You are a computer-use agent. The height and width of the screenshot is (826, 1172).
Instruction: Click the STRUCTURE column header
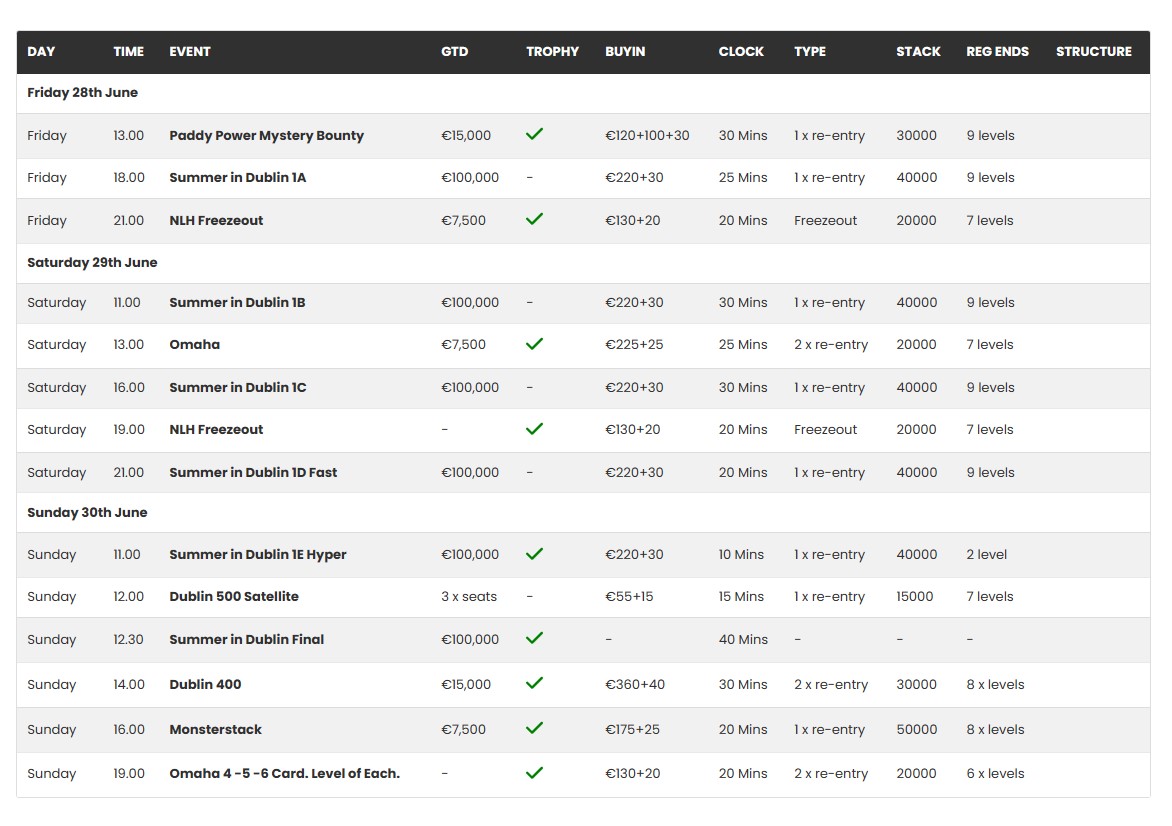pos(1093,52)
